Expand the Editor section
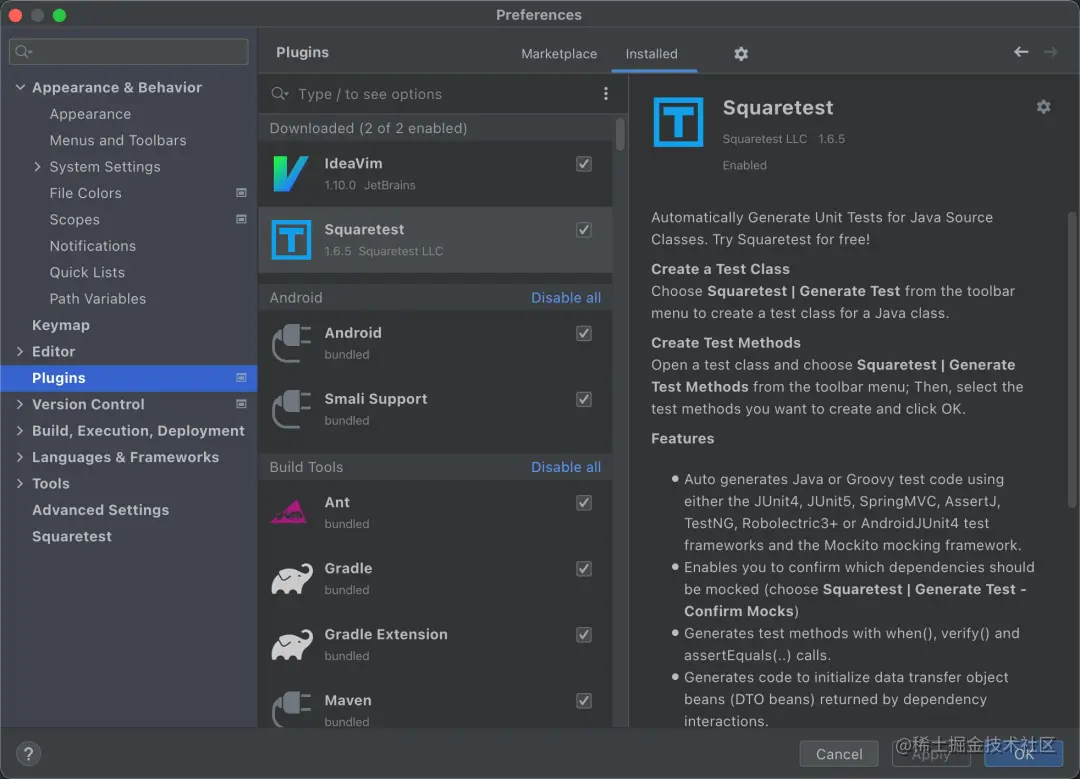1080x779 pixels. click(19, 351)
